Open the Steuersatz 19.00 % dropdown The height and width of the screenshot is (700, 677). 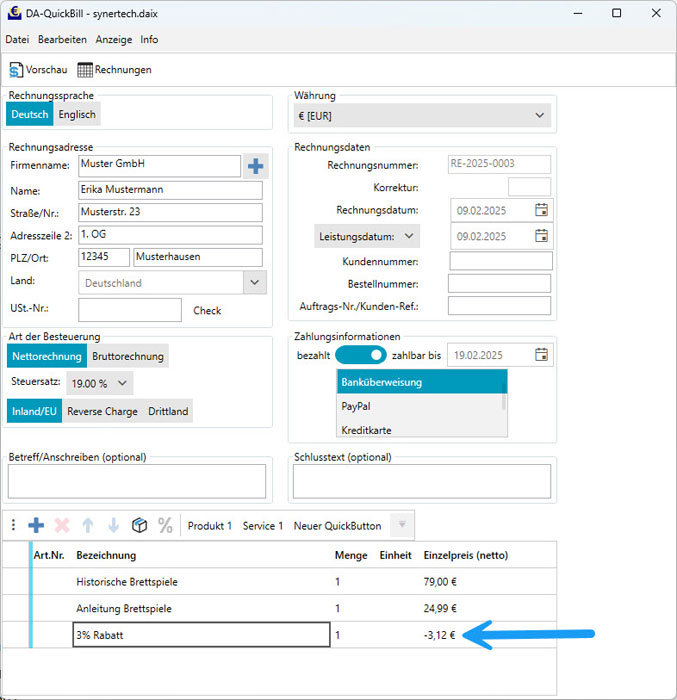[x=99, y=383]
